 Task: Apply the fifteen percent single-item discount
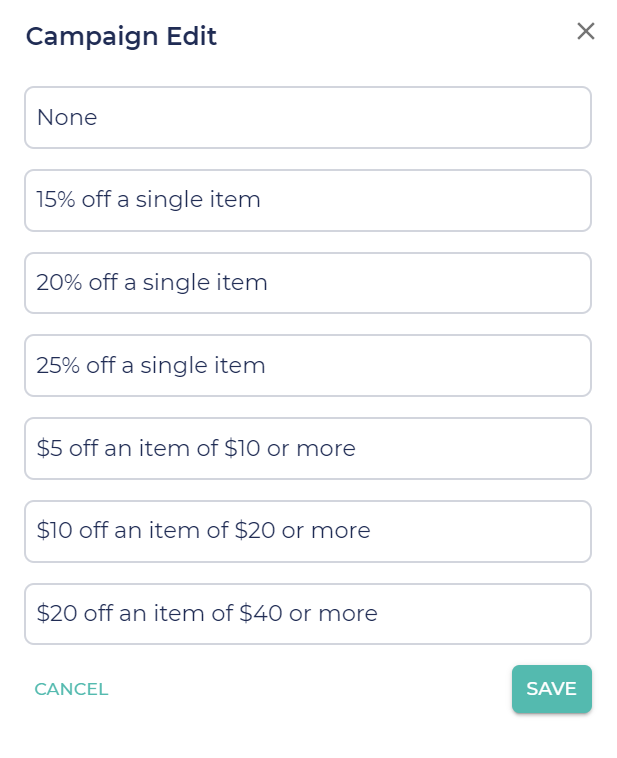308,200
